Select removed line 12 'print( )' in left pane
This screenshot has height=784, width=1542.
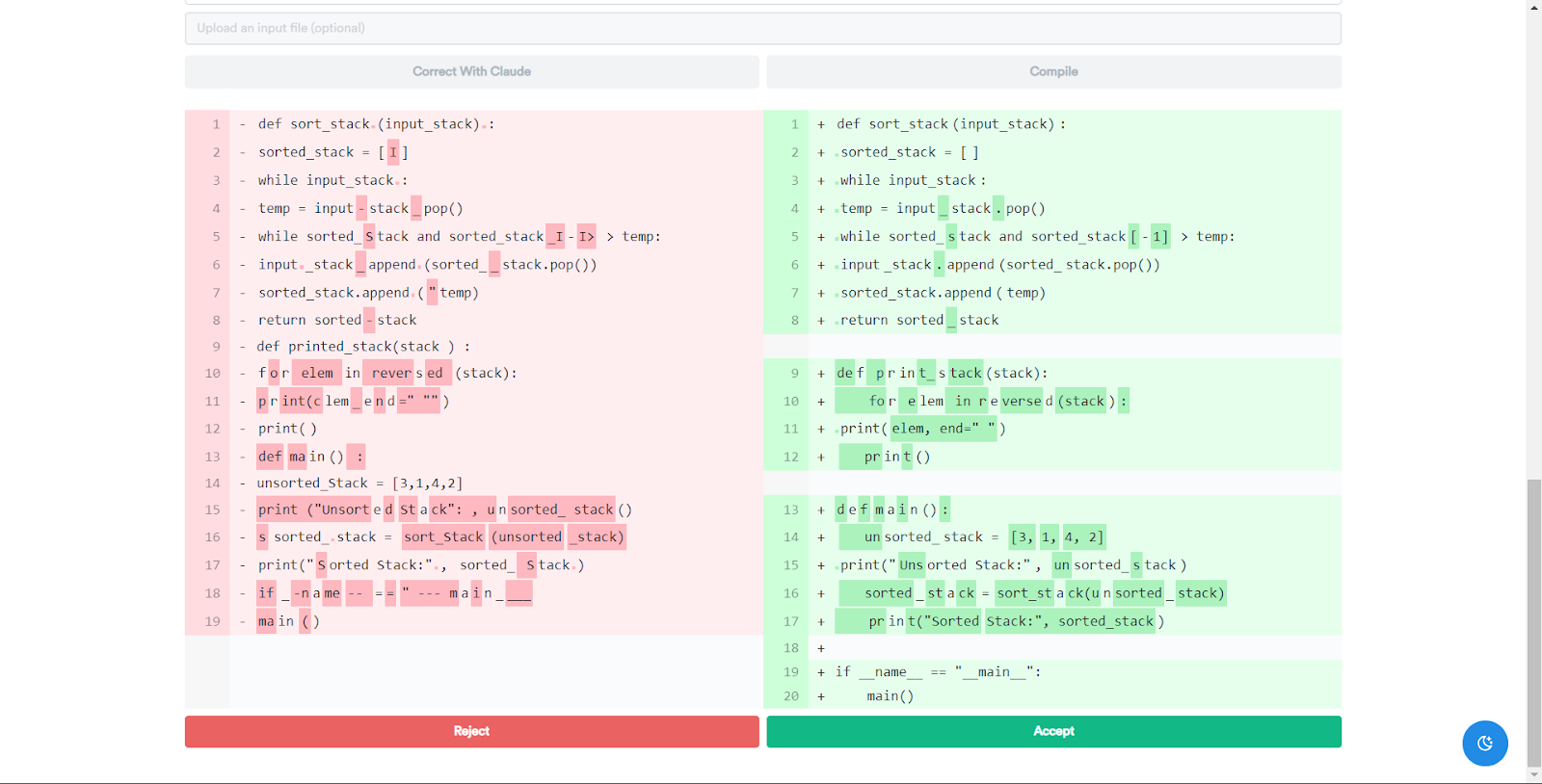click(x=287, y=429)
